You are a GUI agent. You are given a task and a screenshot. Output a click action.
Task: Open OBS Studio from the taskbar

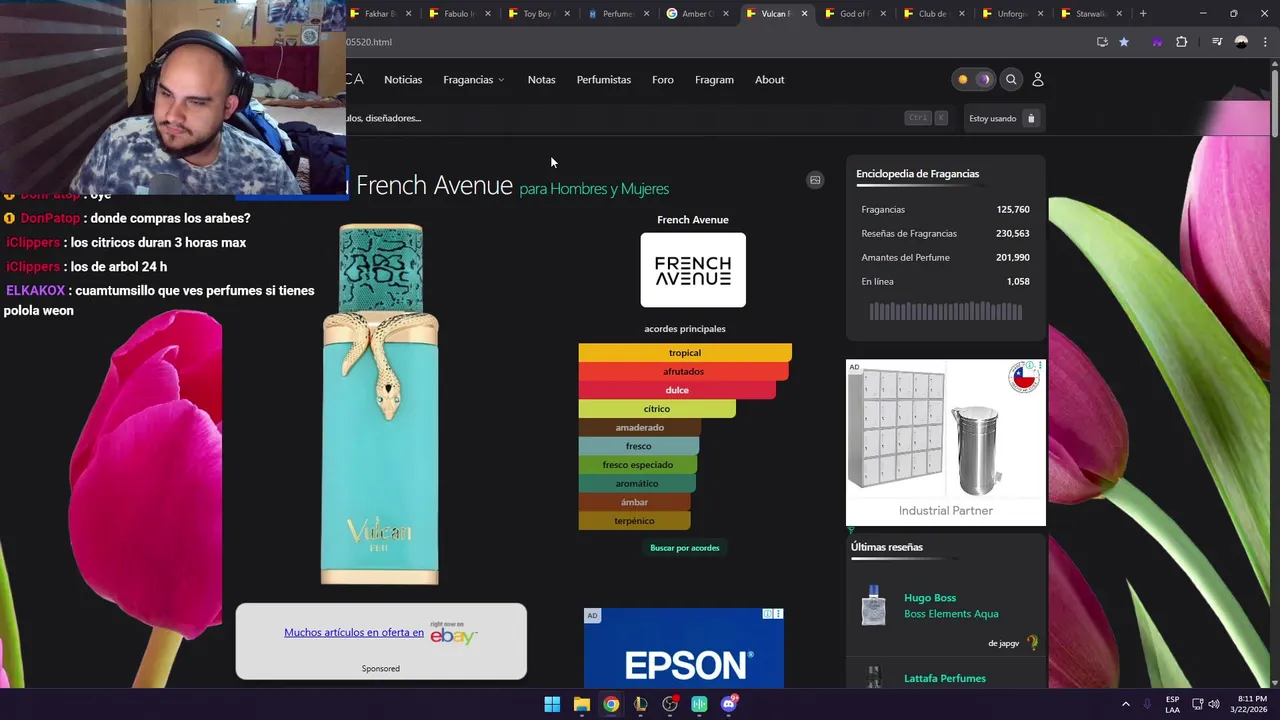tap(670, 704)
